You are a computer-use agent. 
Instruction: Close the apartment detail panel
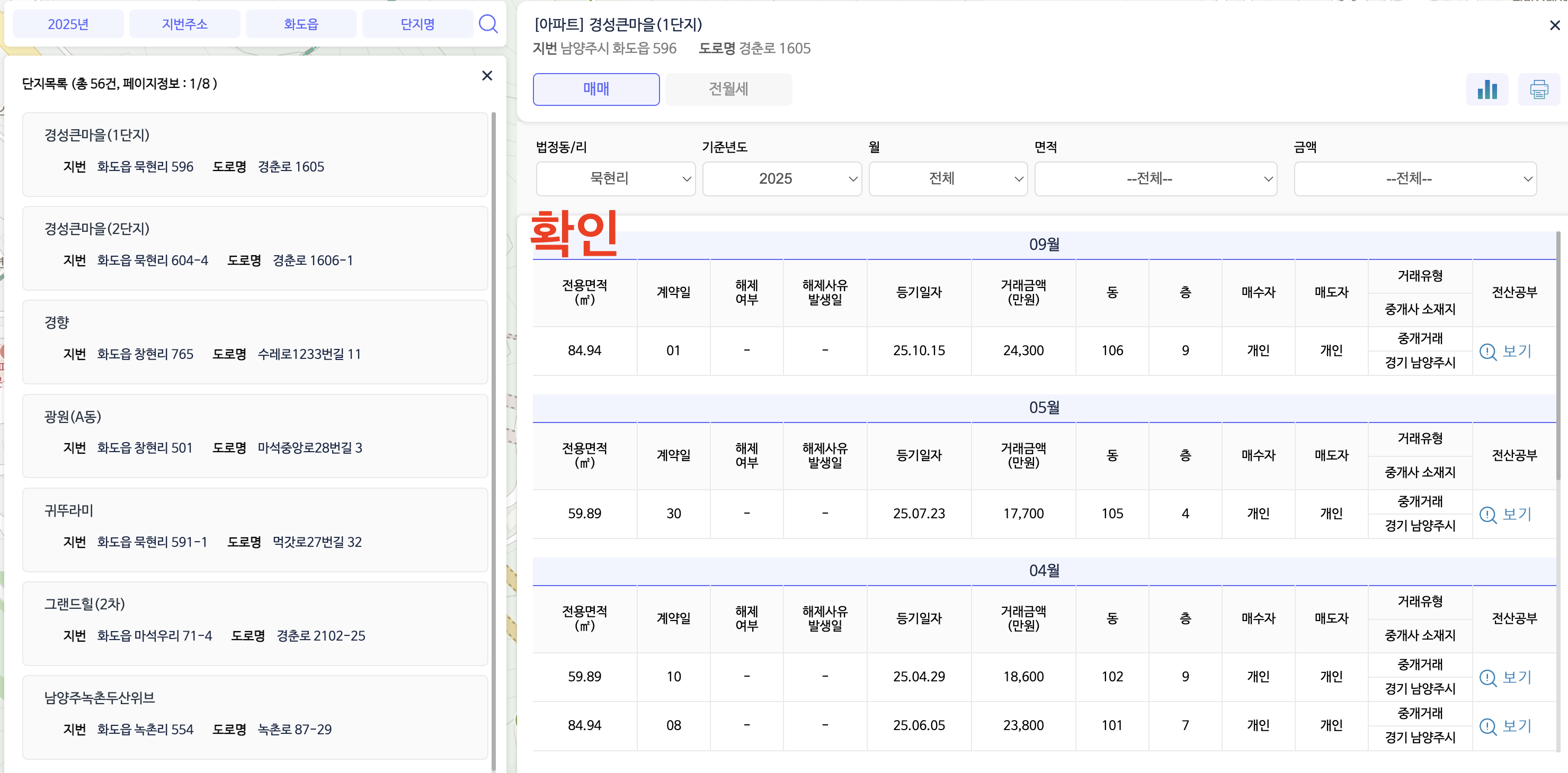(x=1554, y=25)
